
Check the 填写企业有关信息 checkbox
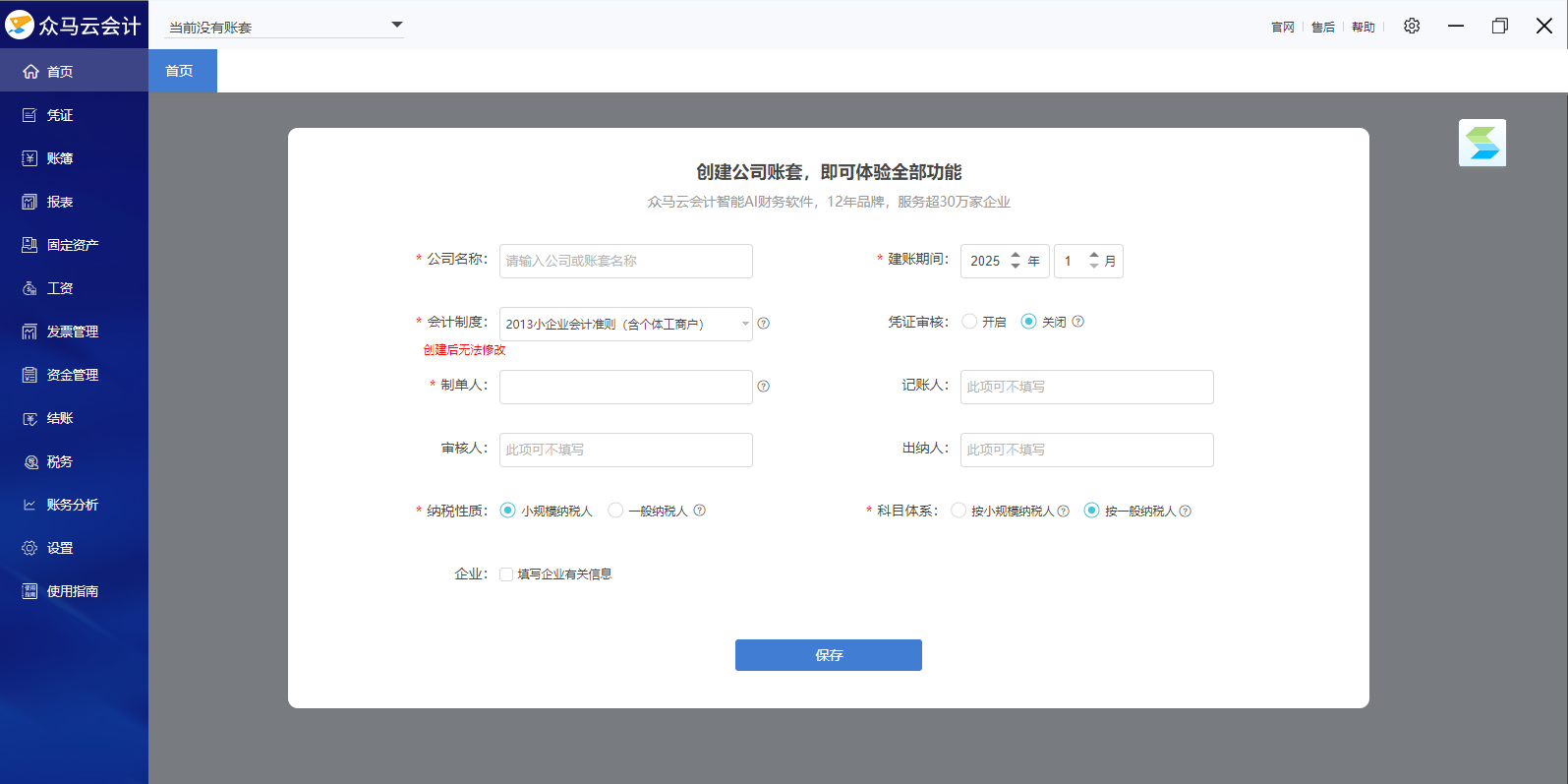point(506,574)
